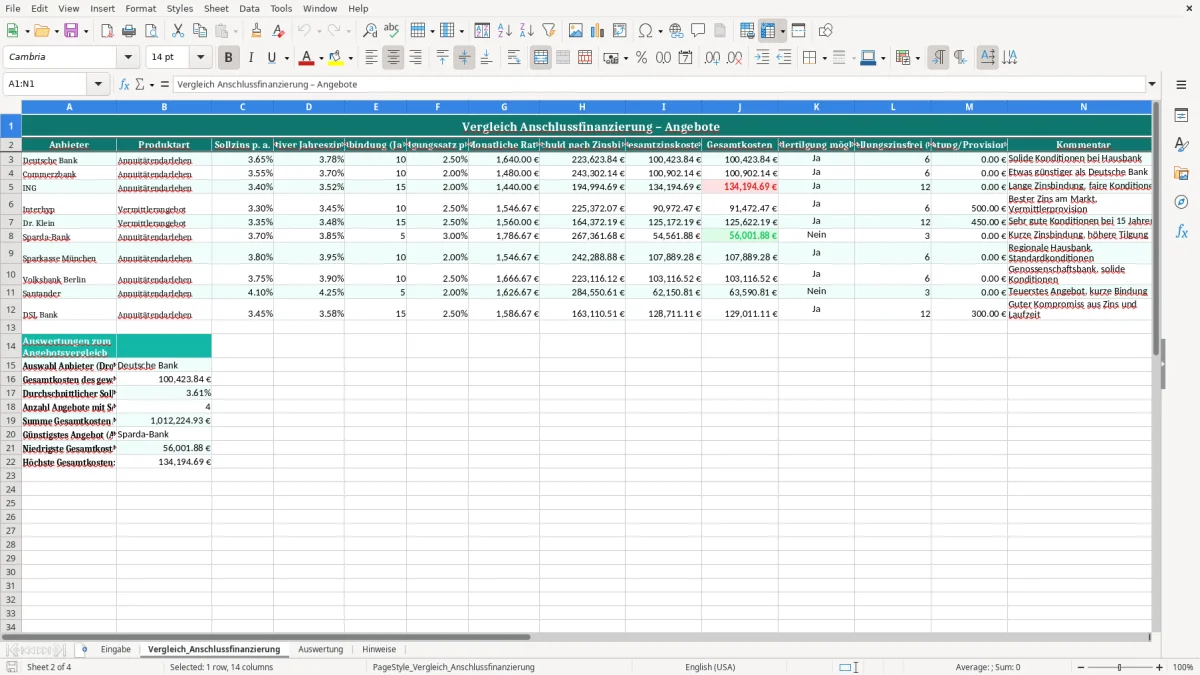
Task: Open the font color dropdown arrow
Action: pos(321,58)
